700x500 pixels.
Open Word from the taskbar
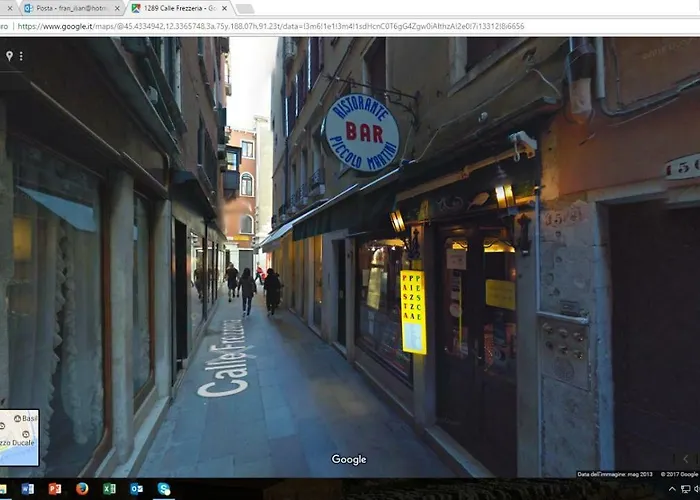point(28,488)
